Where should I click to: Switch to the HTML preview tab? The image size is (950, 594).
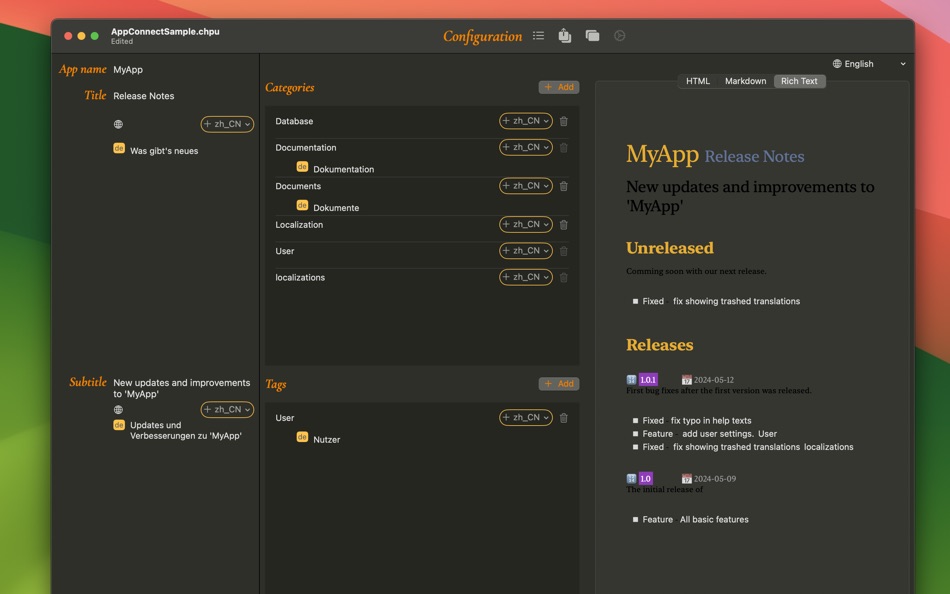pos(697,81)
